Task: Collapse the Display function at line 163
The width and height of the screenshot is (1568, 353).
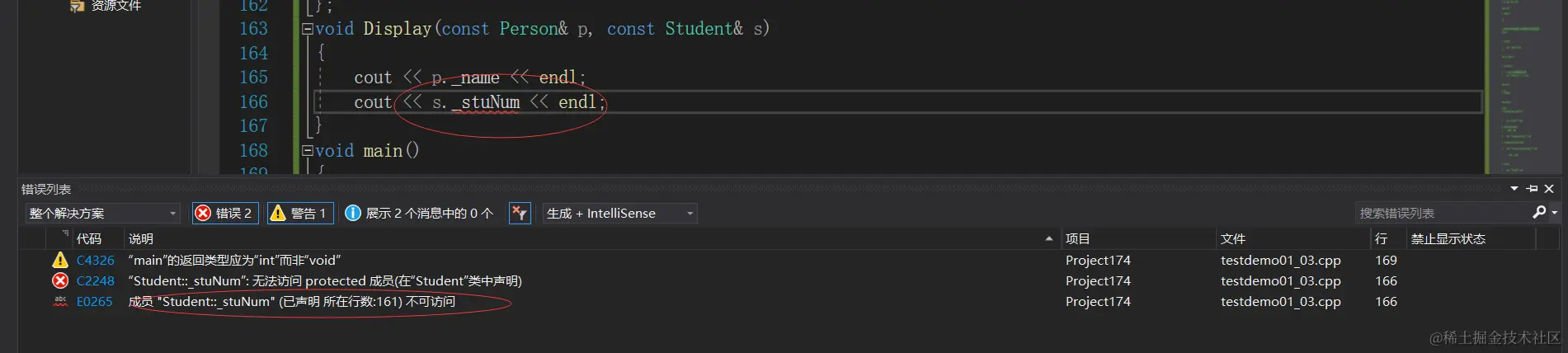Action: 308,29
